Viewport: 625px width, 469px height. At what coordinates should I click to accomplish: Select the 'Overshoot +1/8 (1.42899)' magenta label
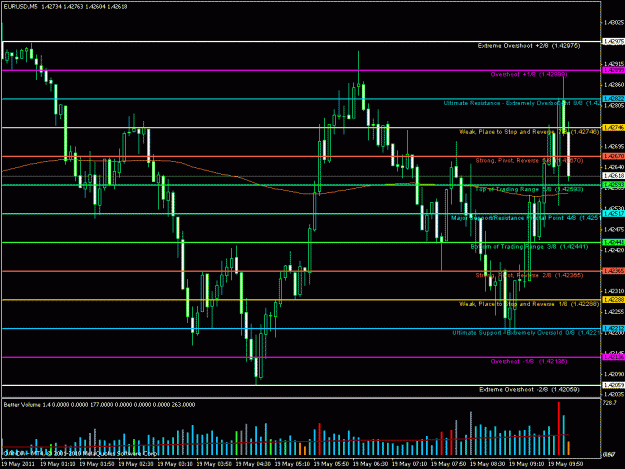(x=529, y=75)
